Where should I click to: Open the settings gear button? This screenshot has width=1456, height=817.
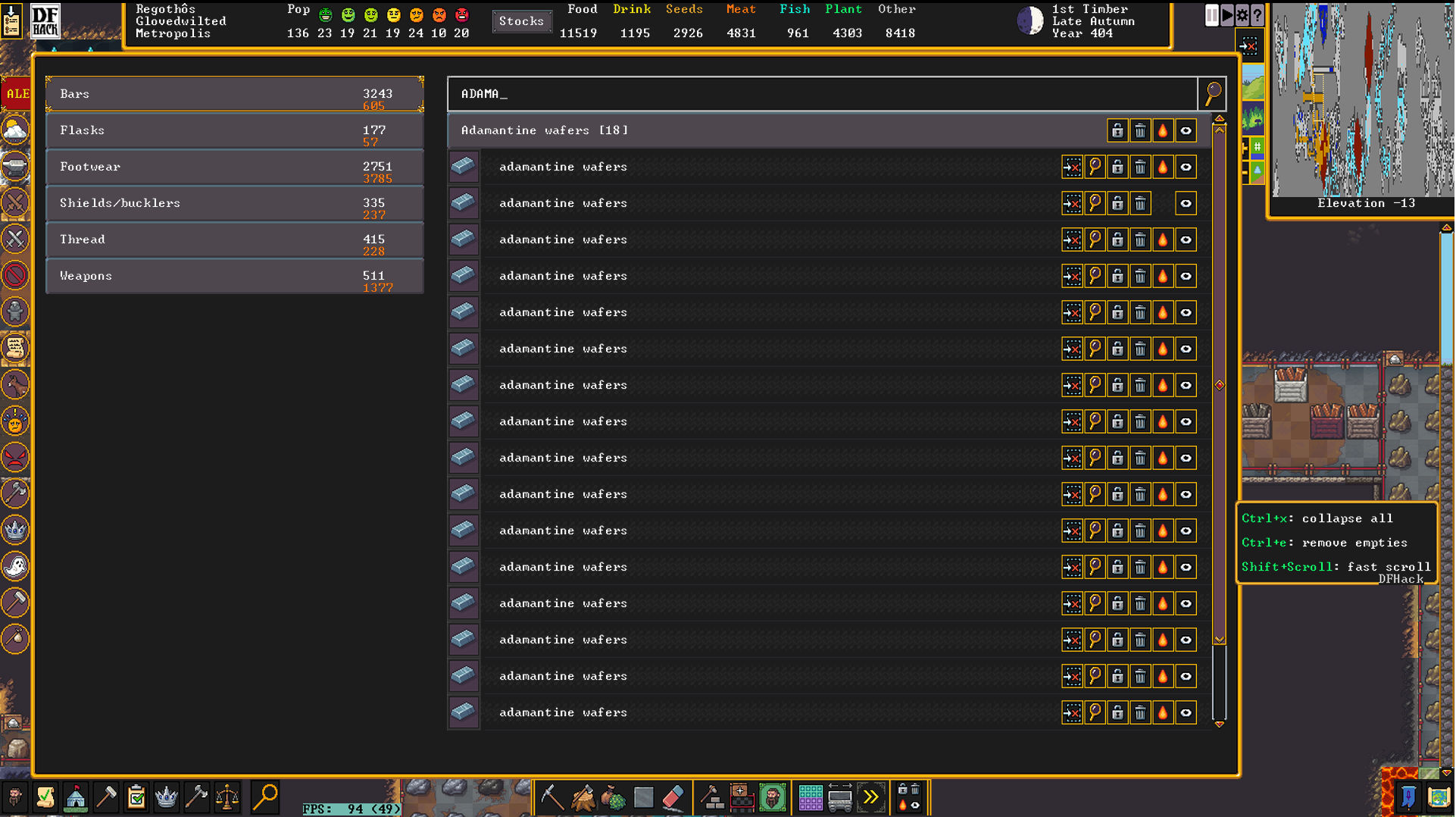pos(1242,15)
